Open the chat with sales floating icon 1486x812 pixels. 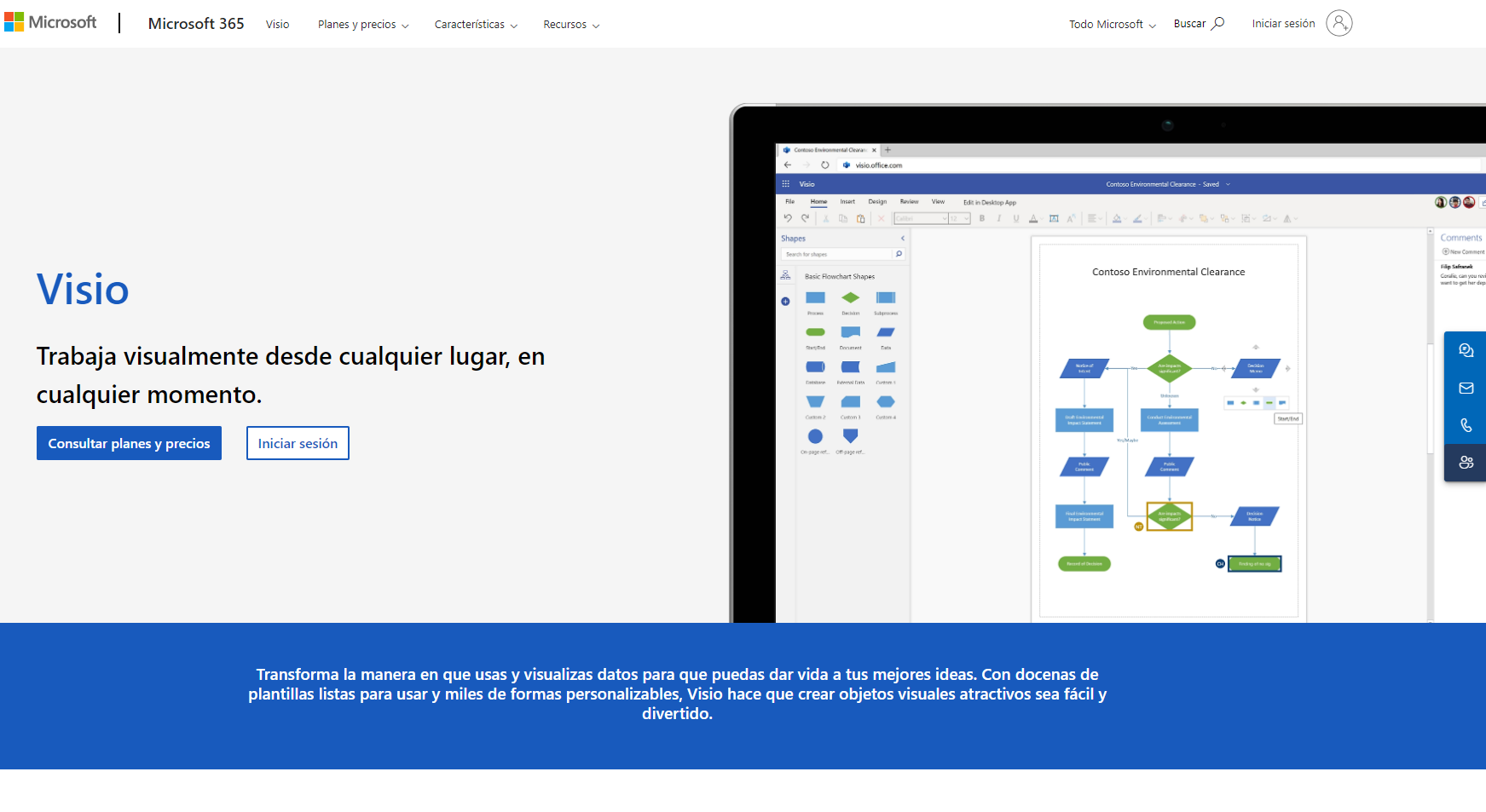[1466, 350]
